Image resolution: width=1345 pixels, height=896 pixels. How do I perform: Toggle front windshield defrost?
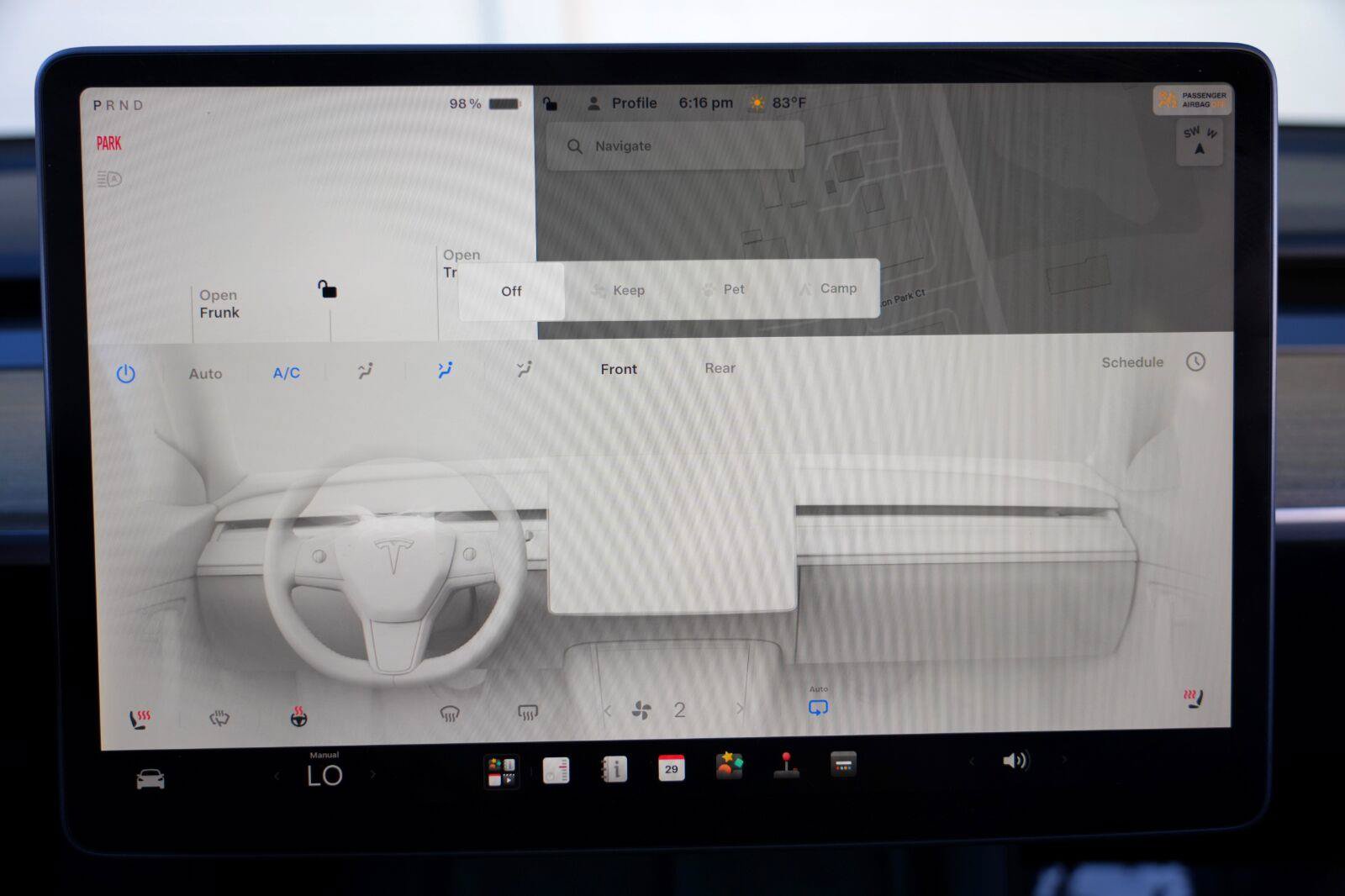click(450, 714)
